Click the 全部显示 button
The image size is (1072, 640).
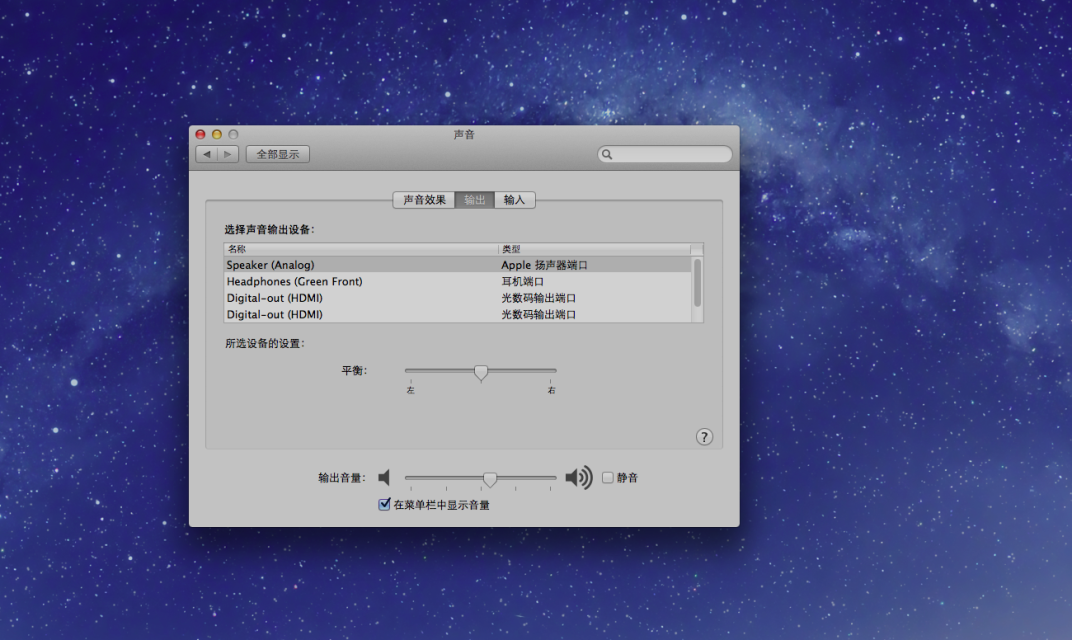pos(277,154)
